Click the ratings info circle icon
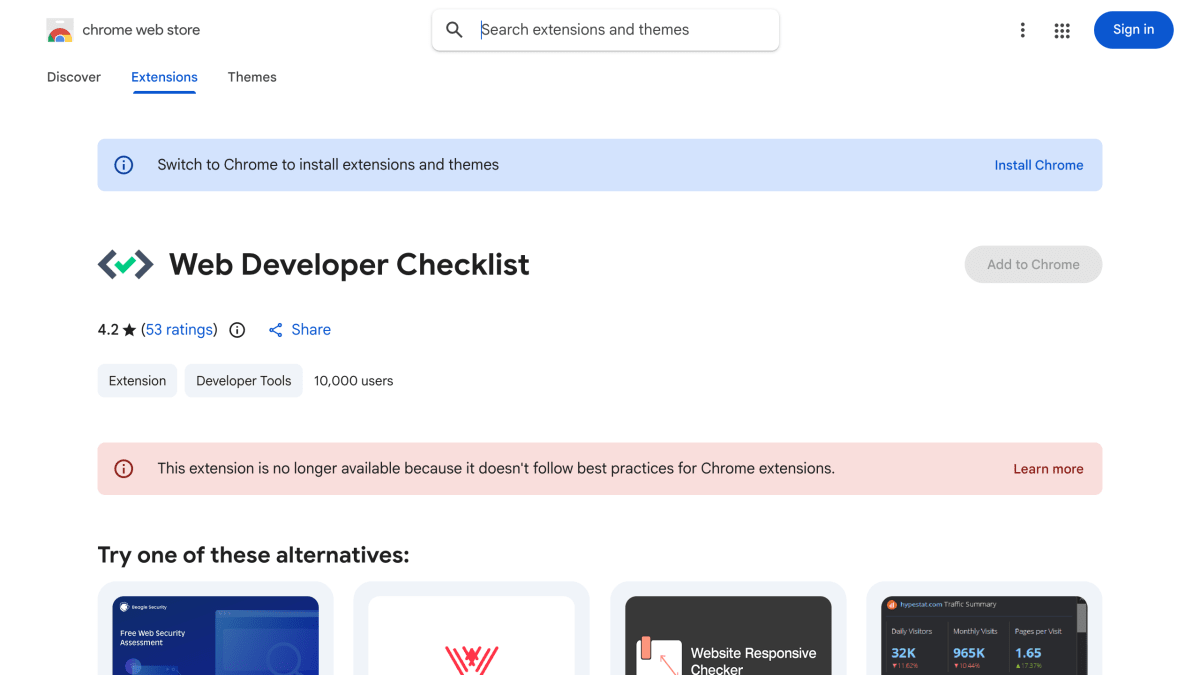The image size is (1200, 675). point(237,330)
